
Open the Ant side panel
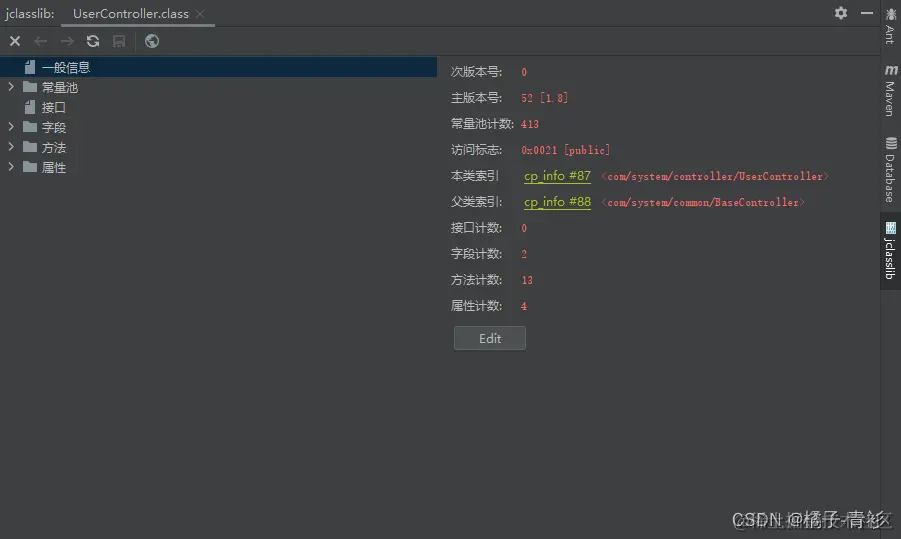[890, 27]
